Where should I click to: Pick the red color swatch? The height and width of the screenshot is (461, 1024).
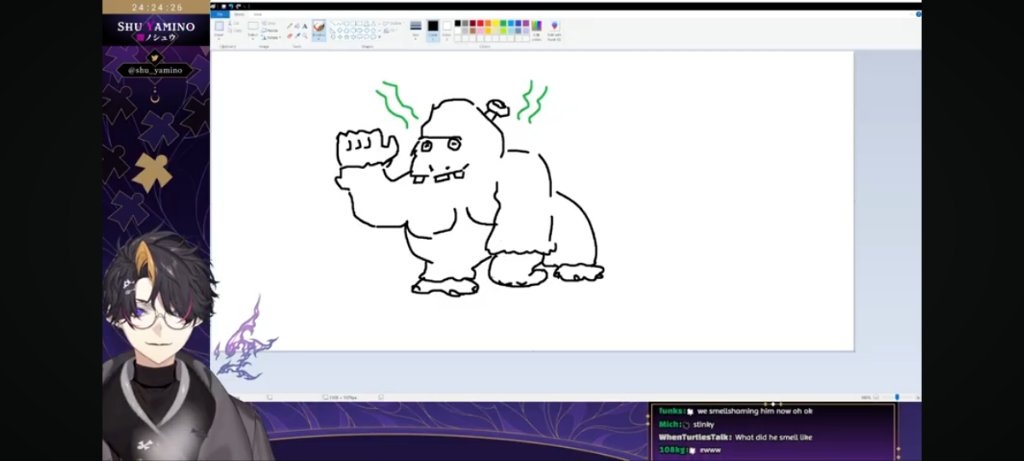click(481, 23)
